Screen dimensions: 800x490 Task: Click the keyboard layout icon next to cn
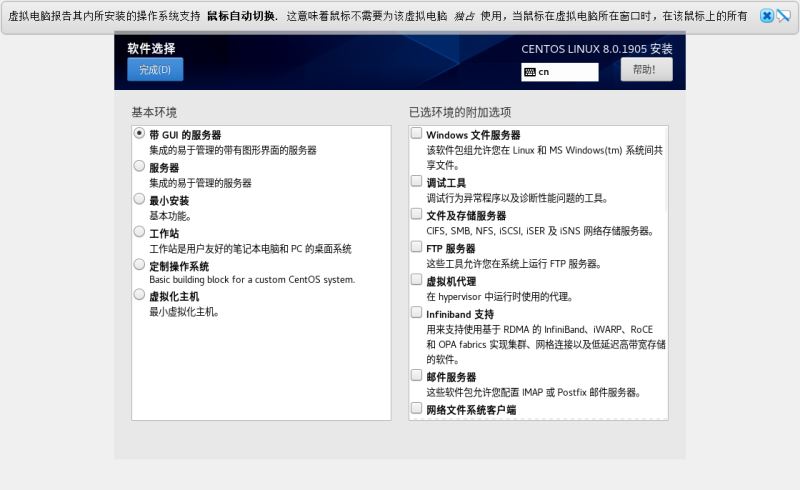[529, 72]
